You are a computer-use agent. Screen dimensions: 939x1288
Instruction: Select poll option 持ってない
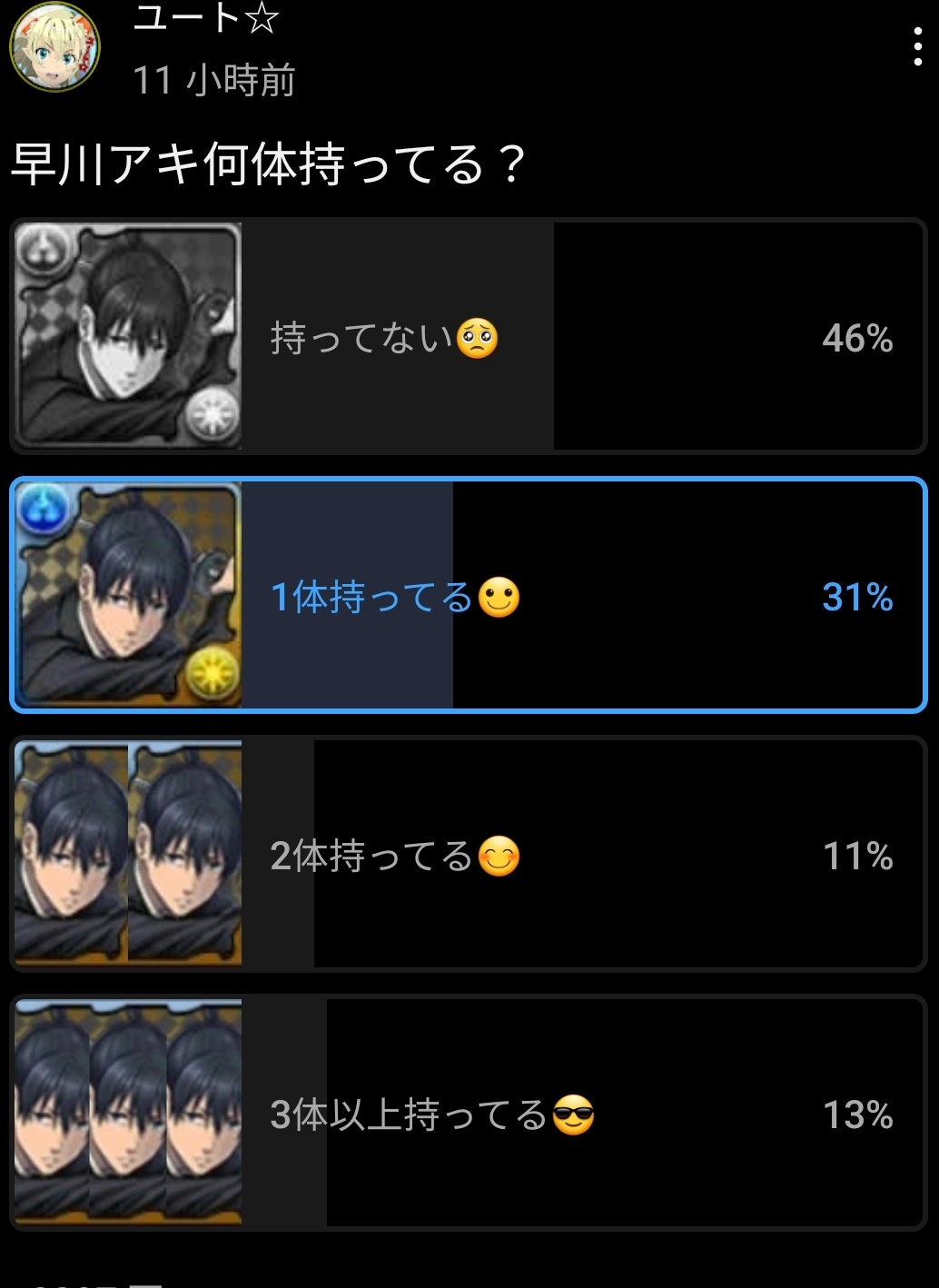click(x=469, y=336)
